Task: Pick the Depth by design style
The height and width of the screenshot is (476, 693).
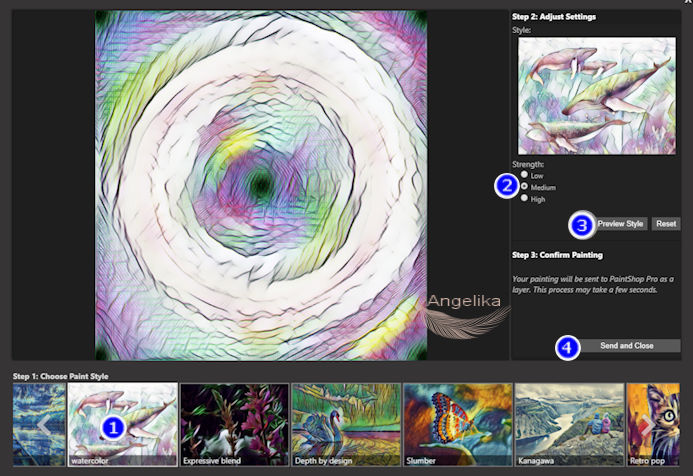Action: [345, 425]
